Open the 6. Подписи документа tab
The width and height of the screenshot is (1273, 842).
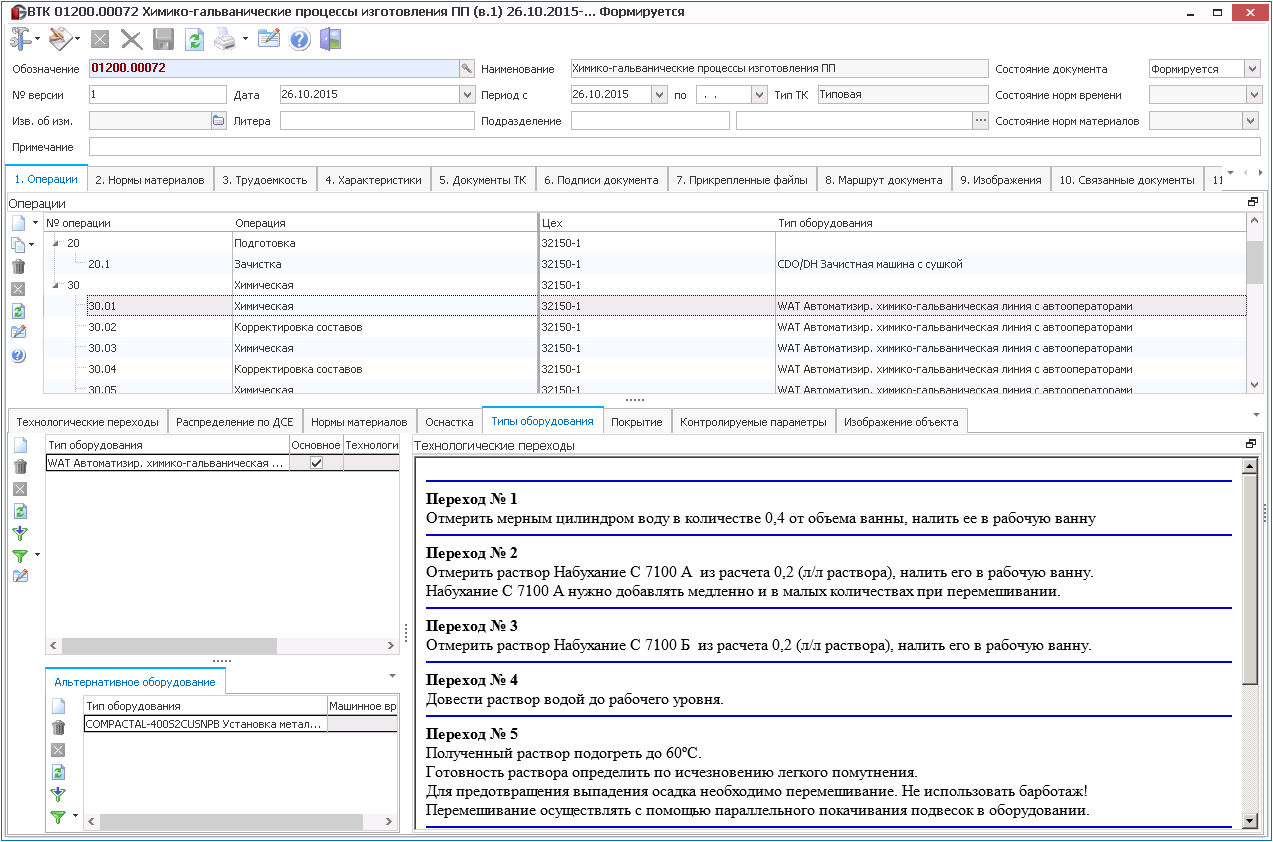tap(602, 180)
